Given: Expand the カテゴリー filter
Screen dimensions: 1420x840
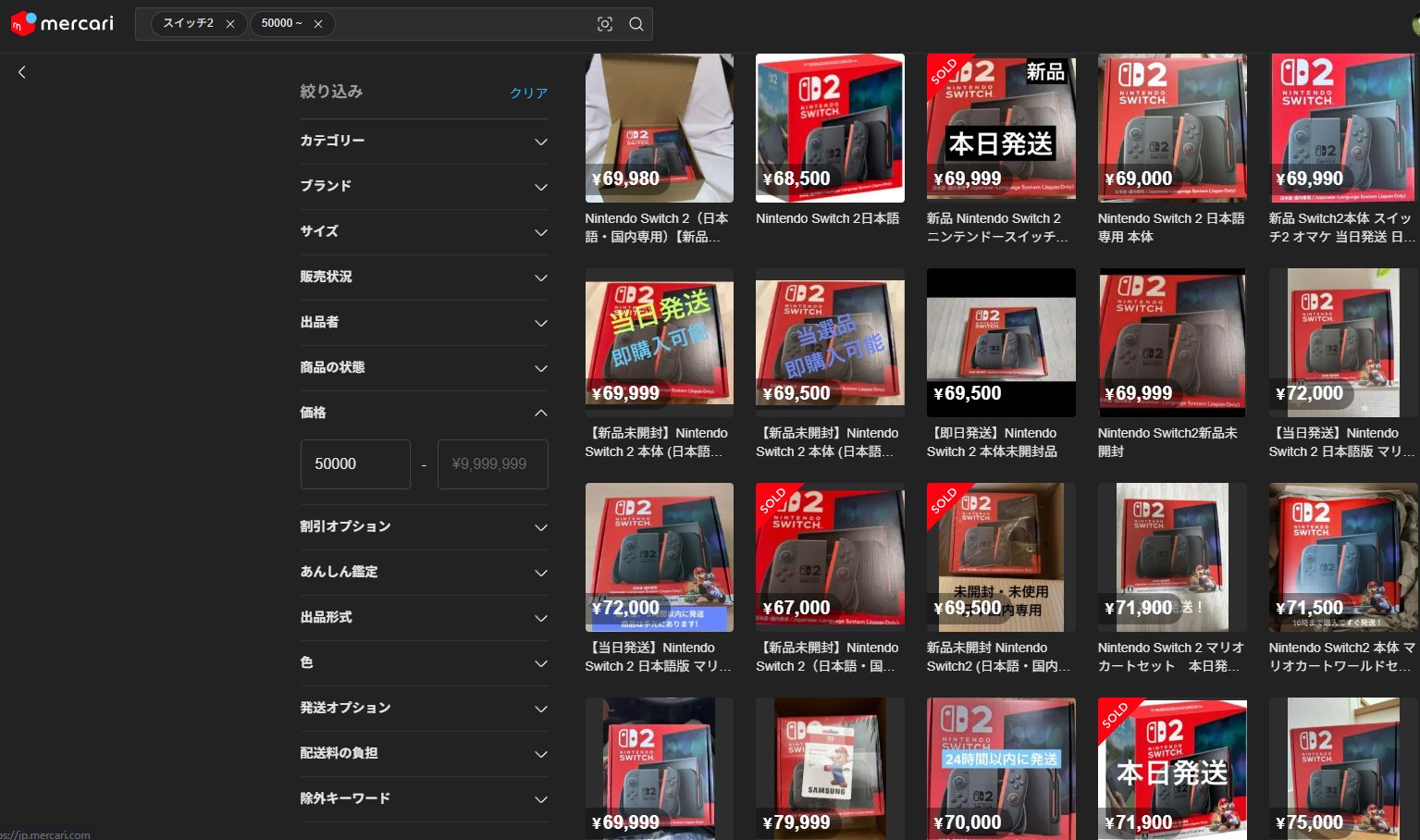Looking at the screenshot, I should coord(424,142).
